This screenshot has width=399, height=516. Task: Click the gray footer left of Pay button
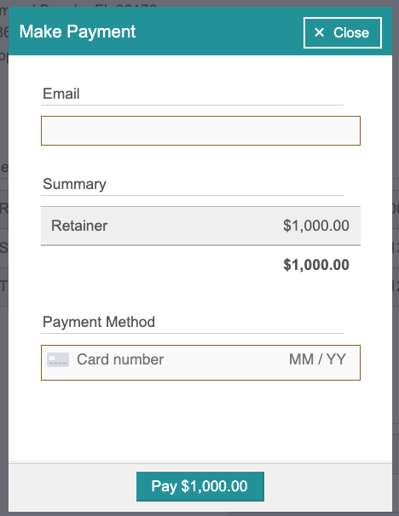click(x=72, y=487)
